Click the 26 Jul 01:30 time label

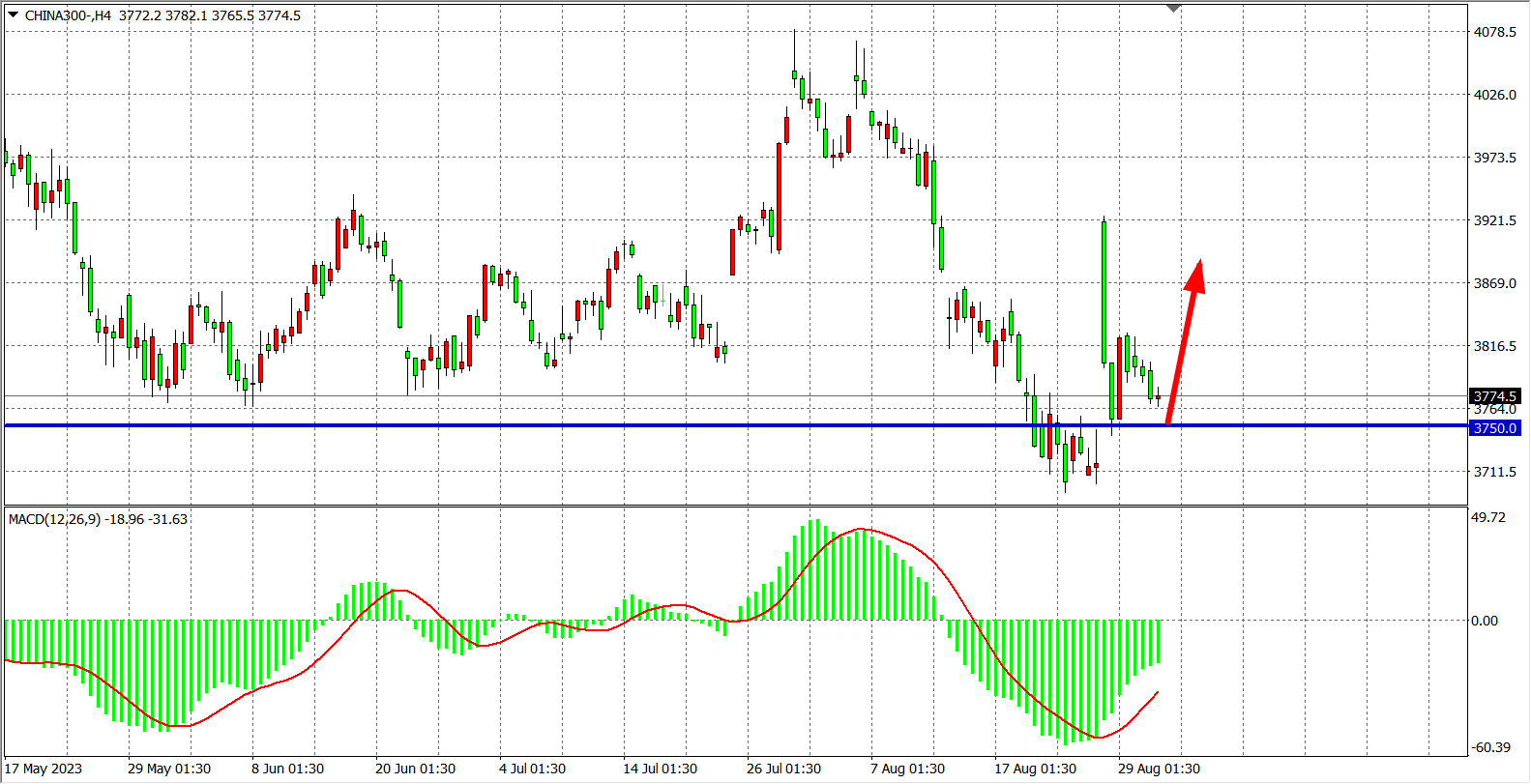(x=783, y=769)
